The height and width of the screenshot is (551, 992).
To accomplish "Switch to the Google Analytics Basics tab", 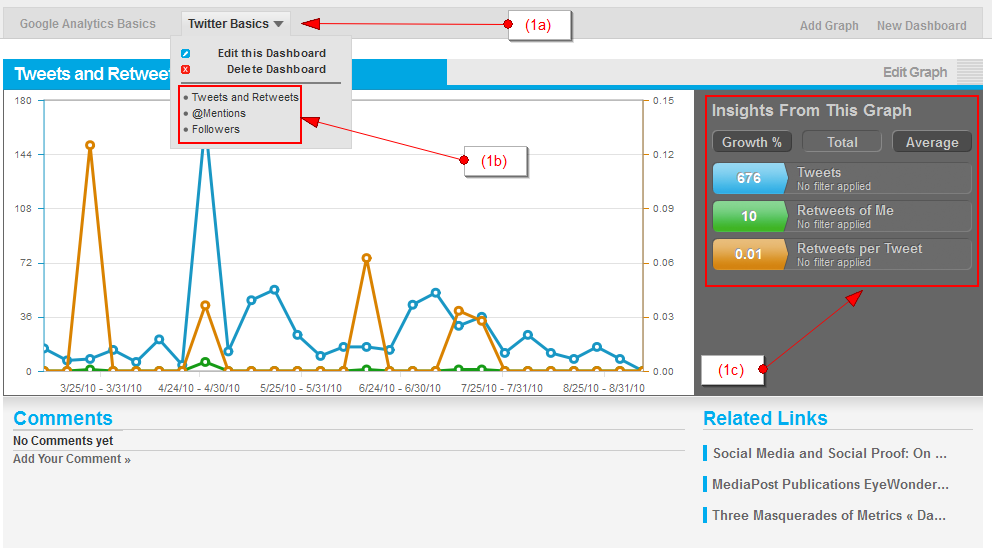I will pos(87,24).
